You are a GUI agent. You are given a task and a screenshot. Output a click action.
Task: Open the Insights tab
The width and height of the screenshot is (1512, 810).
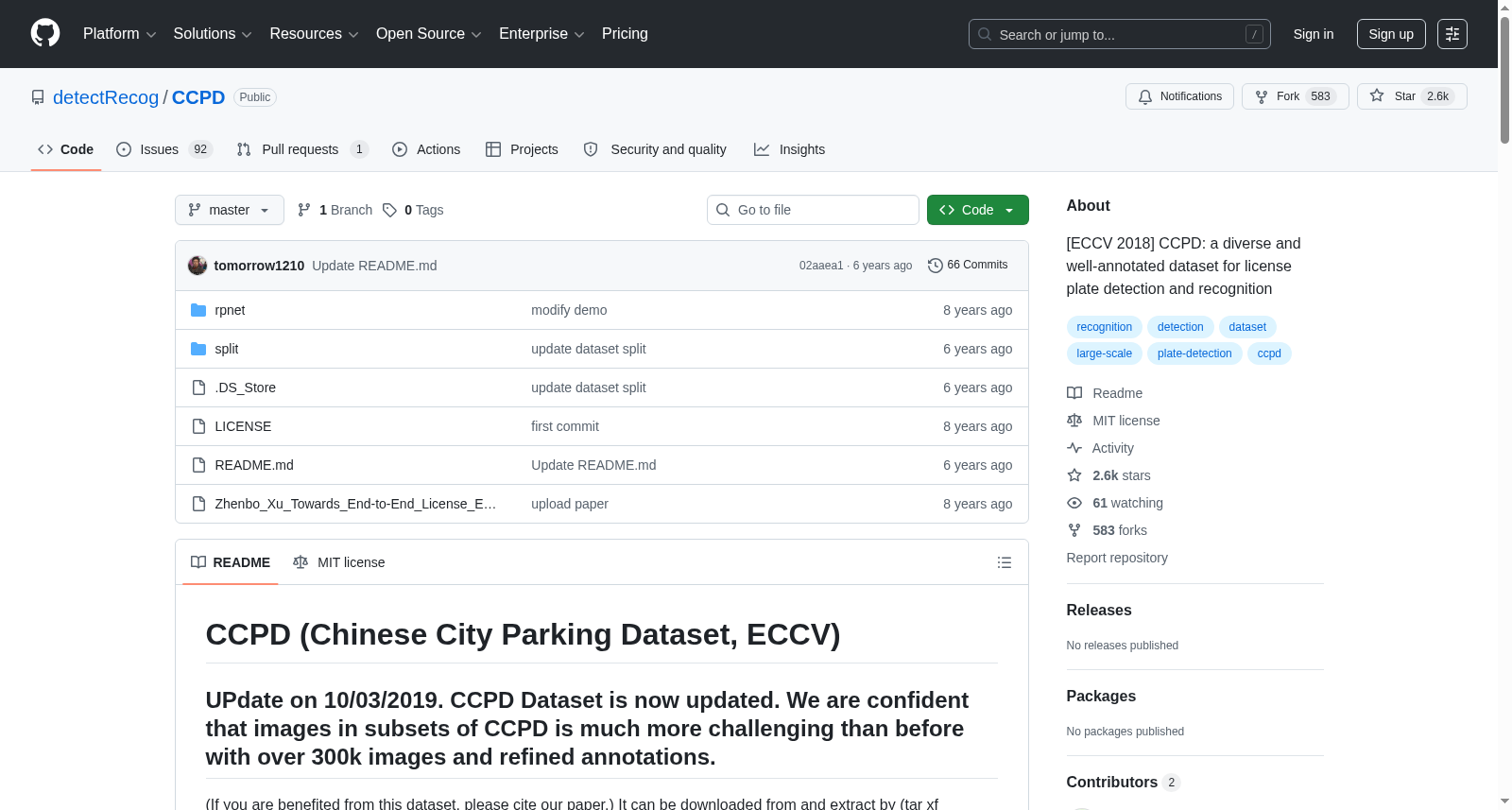point(789,149)
